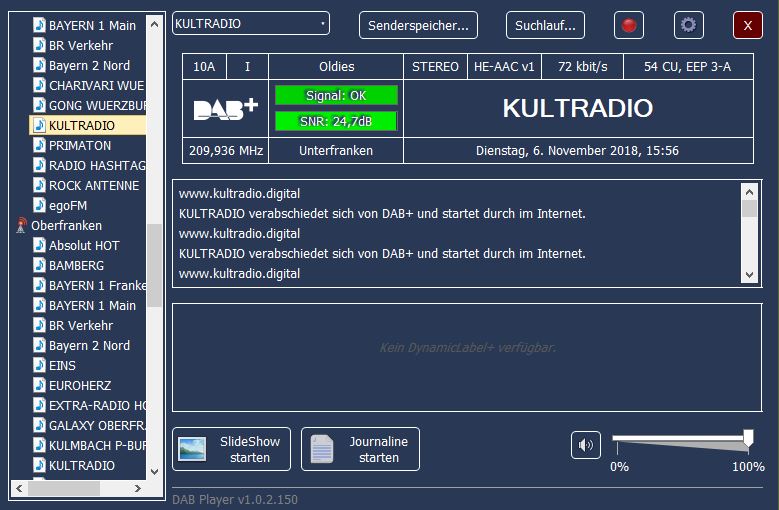Click the SlideShow picture icon

pyautogui.click(x=192, y=449)
